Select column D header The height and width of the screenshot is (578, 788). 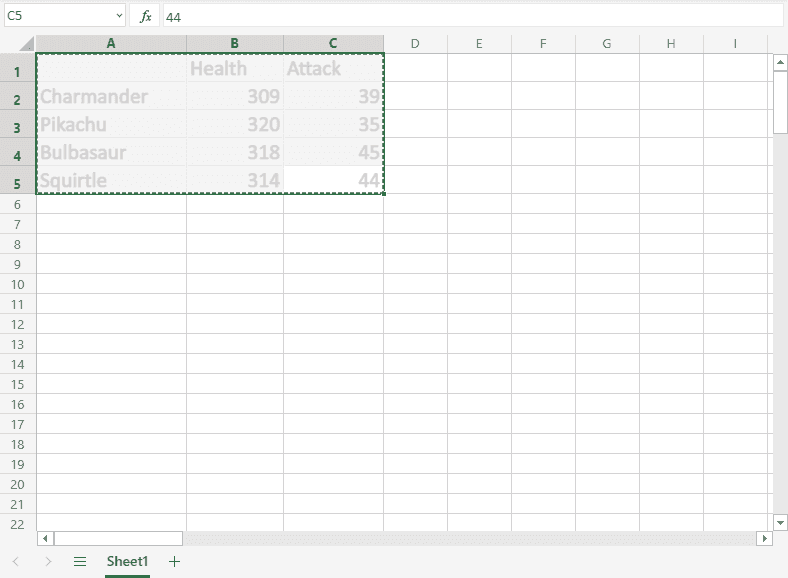click(415, 43)
